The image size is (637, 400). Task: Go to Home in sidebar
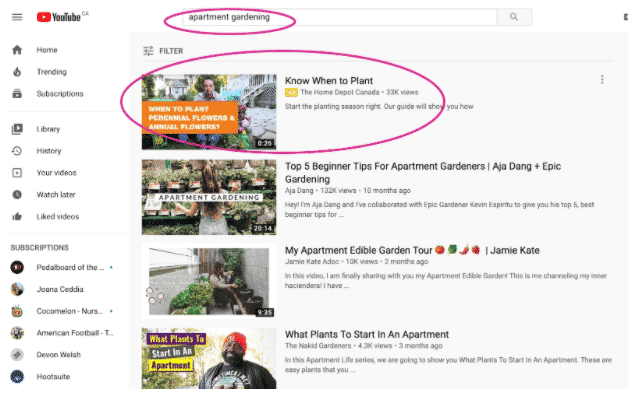[x=46, y=50]
